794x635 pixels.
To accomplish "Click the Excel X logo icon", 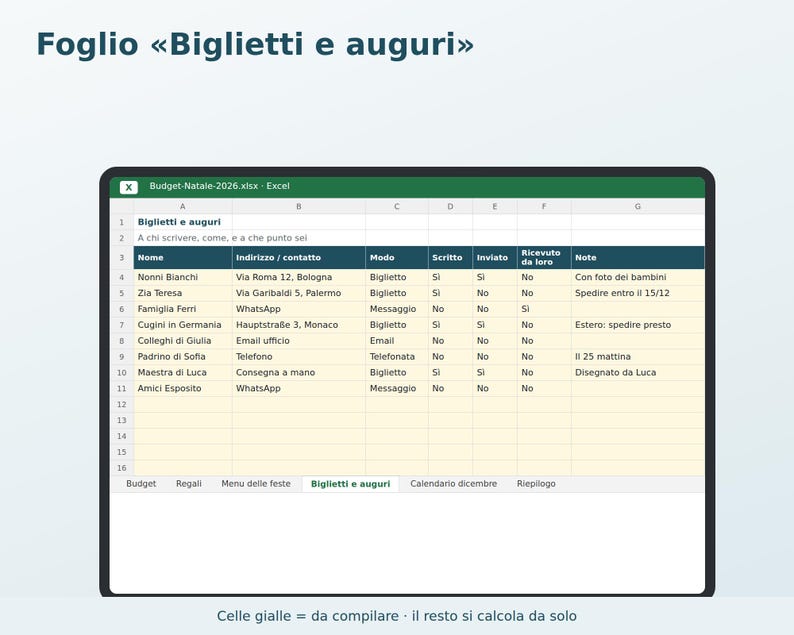I will click(x=129, y=187).
